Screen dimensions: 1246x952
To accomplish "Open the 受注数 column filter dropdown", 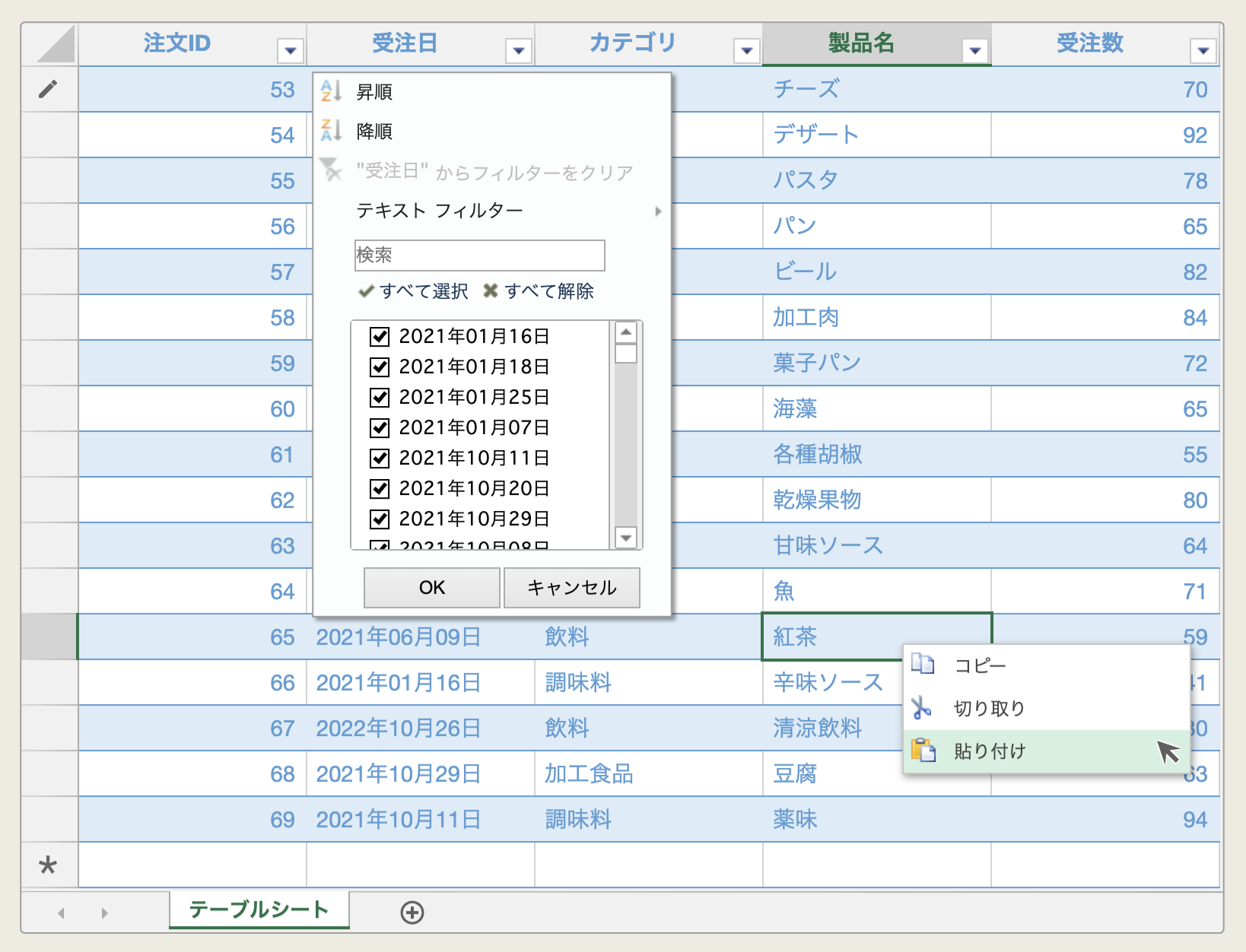I will tap(1203, 51).
